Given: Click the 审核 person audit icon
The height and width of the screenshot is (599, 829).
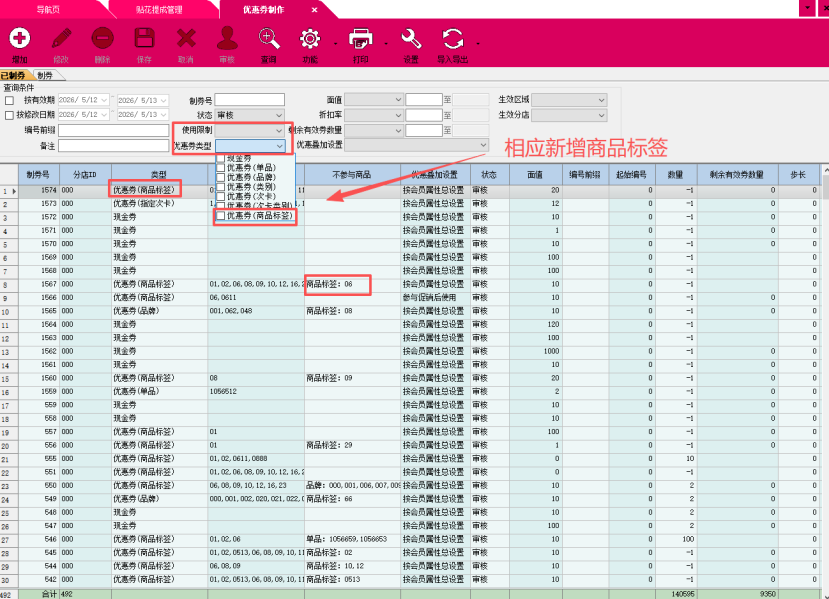Looking at the screenshot, I should [227, 38].
